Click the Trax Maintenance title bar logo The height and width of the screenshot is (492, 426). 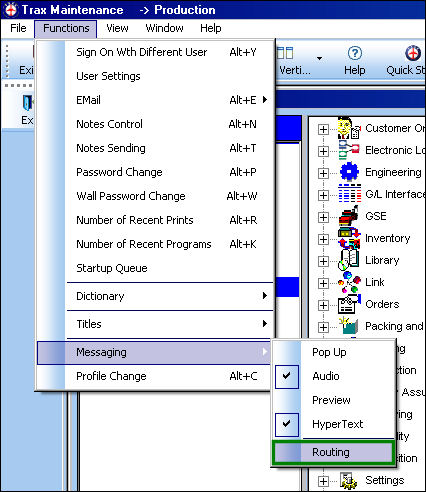coord(11,10)
